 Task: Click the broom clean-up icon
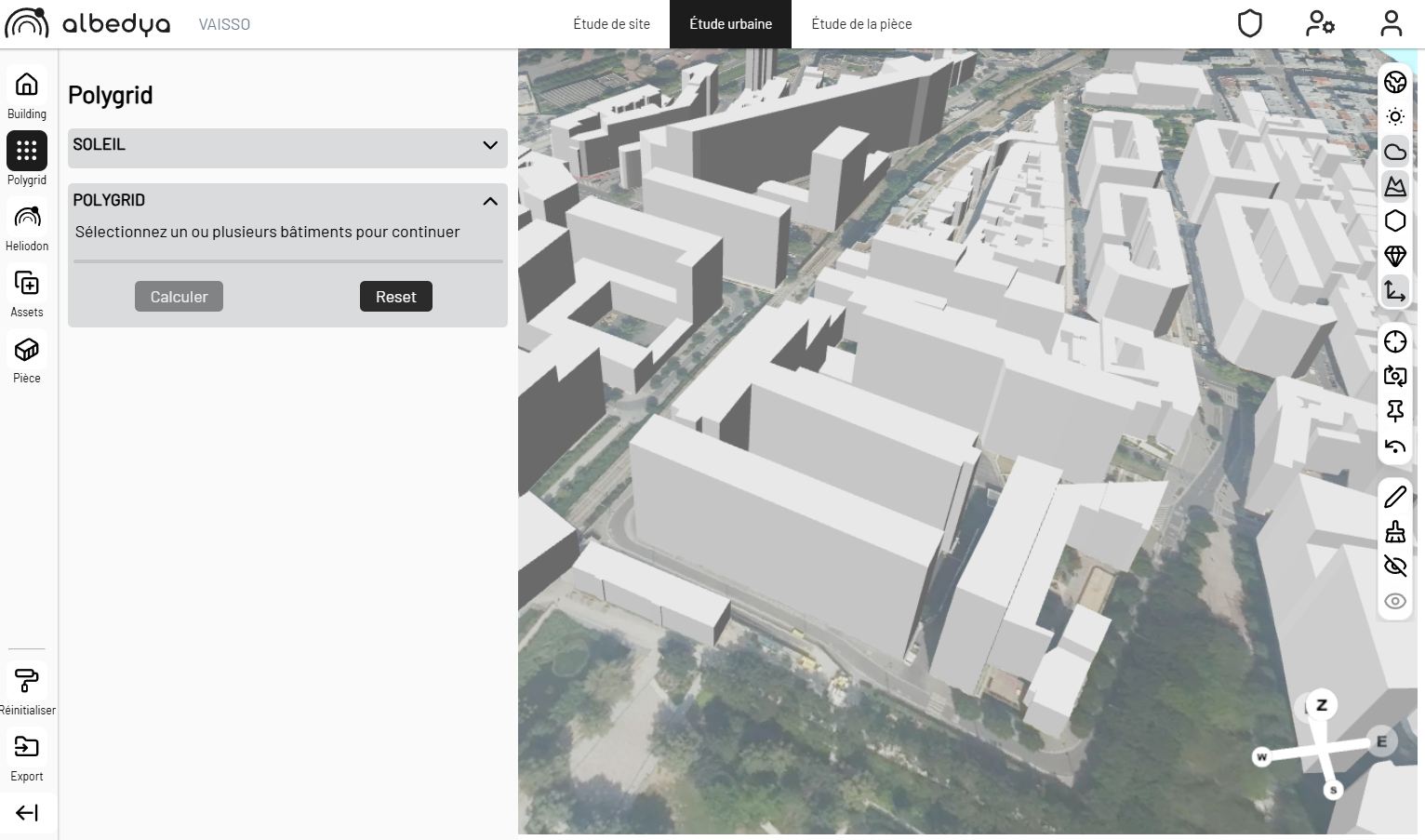pyautogui.click(x=1395, y=531)
